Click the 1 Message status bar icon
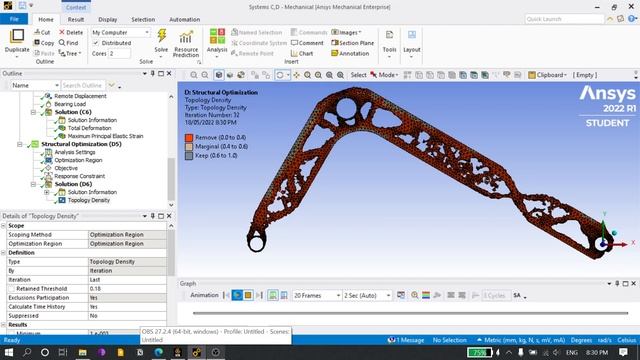Viewport: 640px width, 360px height. click(x=406, y=340)
